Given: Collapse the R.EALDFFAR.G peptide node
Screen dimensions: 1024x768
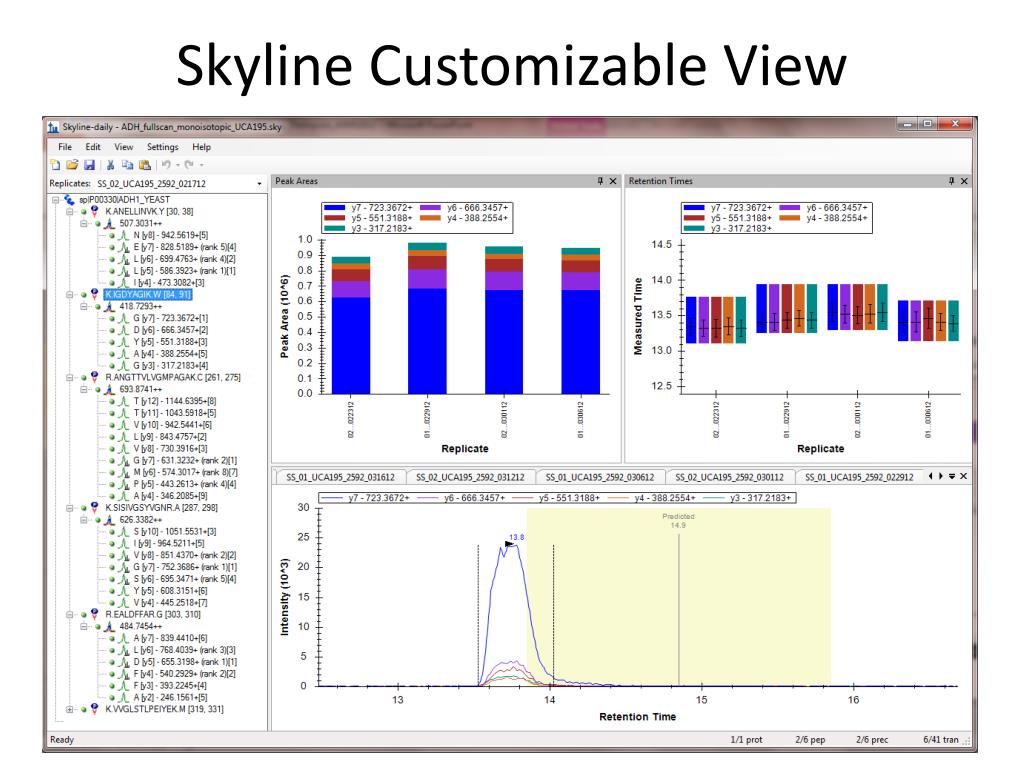Looking at the screenshot, I should pos(69,615).
